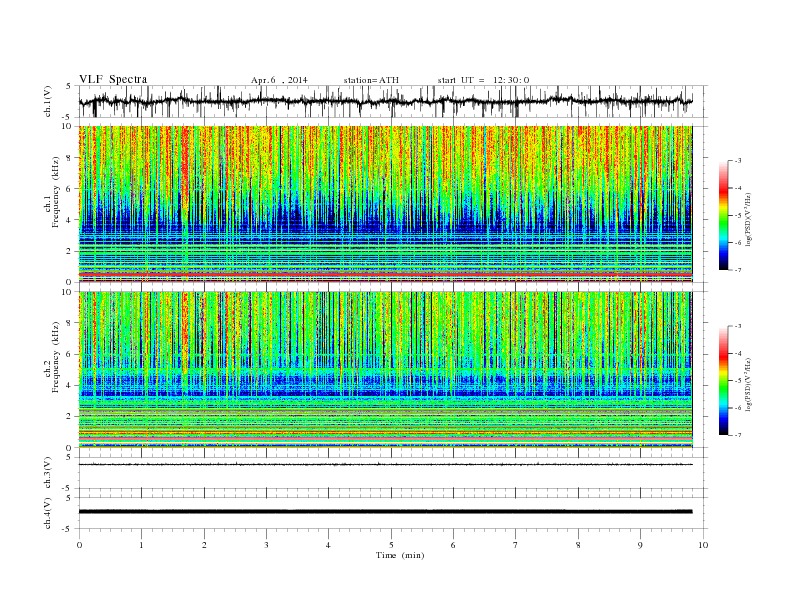Image resolution: width=792 pixels, height=612 pixels.
Task: Click the ch.2 spectrogram color scale bar
Action: [723, 380]
